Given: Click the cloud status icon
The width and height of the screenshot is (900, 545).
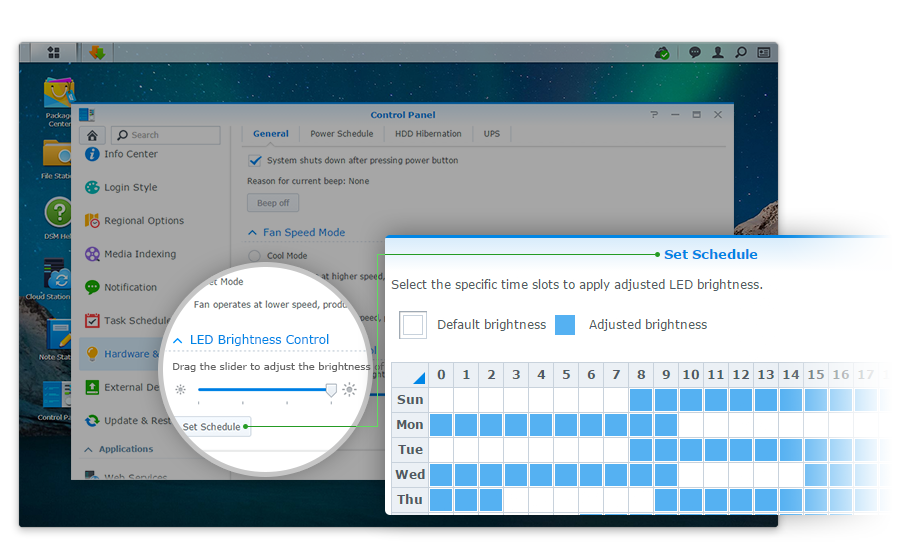Looking at the screenshot, I should point(661,52).
